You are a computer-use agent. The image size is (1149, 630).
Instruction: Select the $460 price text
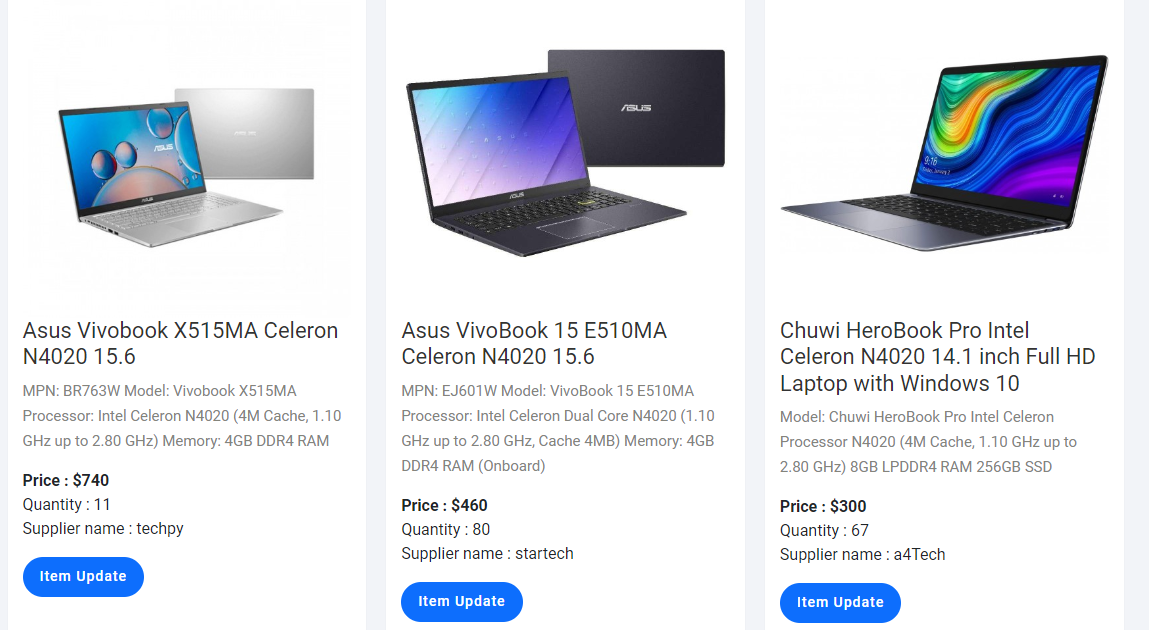[444, 506]
